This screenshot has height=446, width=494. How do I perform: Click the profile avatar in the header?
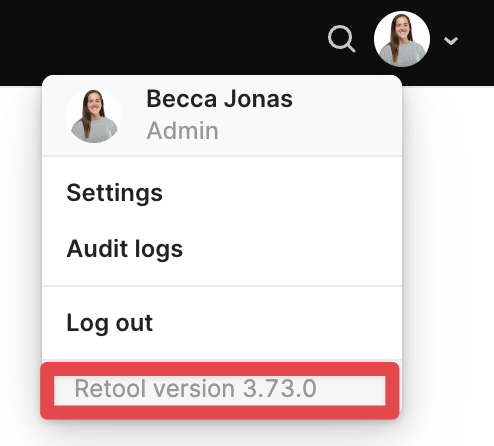point(402,39)
